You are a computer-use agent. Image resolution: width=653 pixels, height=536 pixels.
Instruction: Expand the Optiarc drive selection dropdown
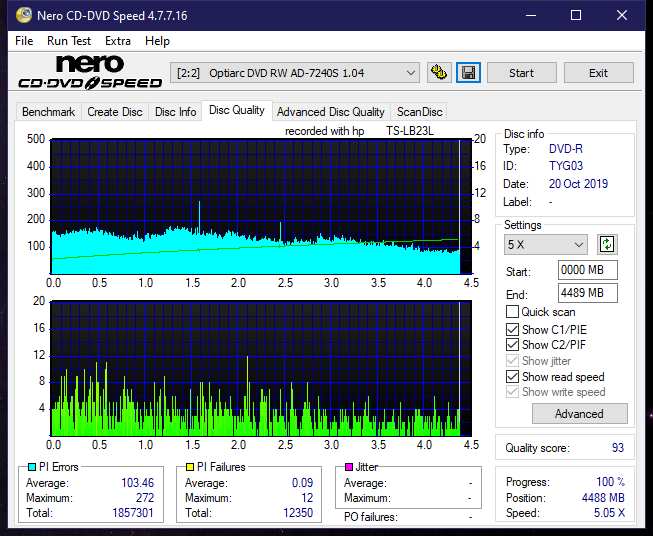[x=295, y=73]
